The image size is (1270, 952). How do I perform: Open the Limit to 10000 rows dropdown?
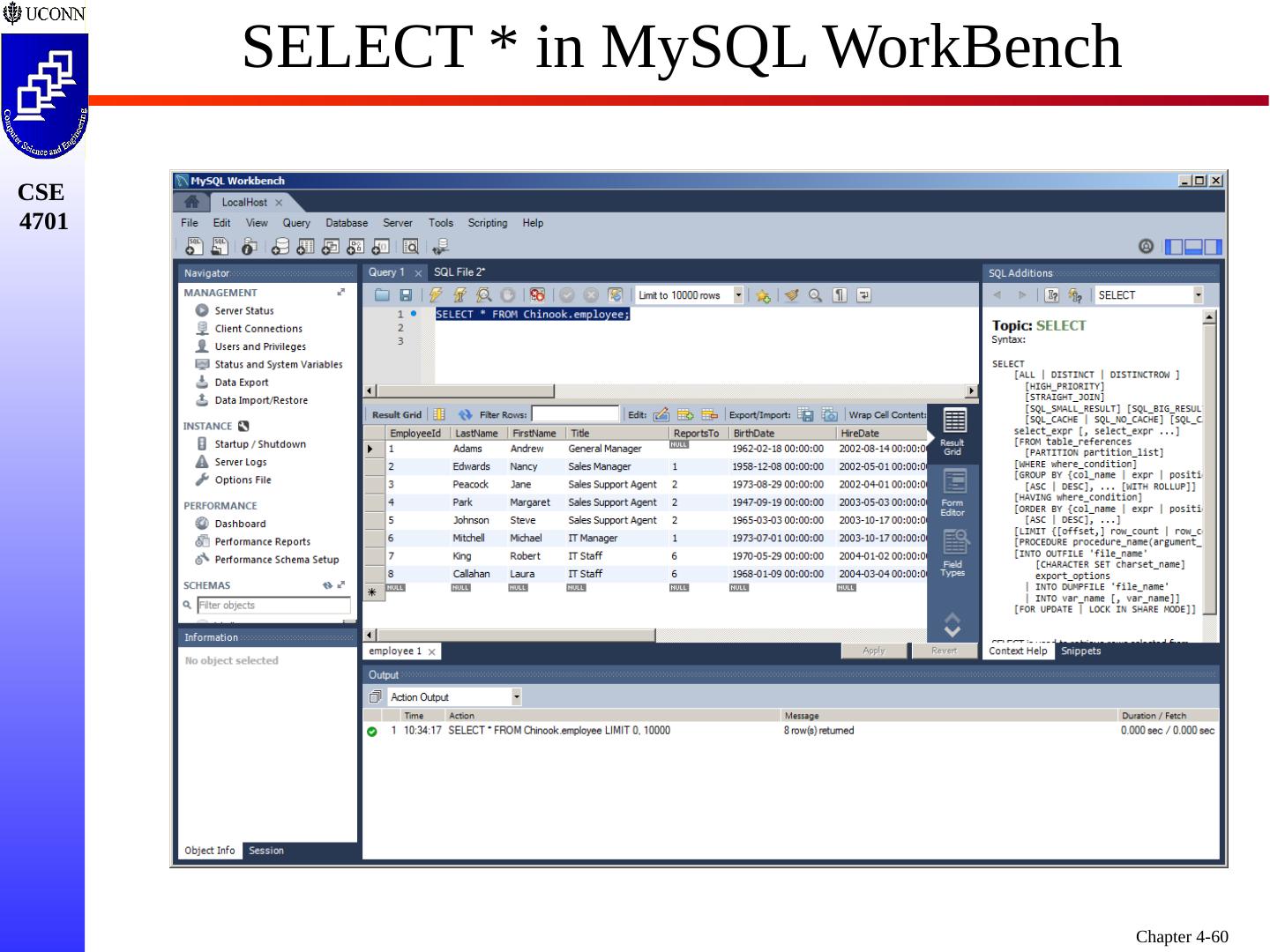(x=738, y=295)
